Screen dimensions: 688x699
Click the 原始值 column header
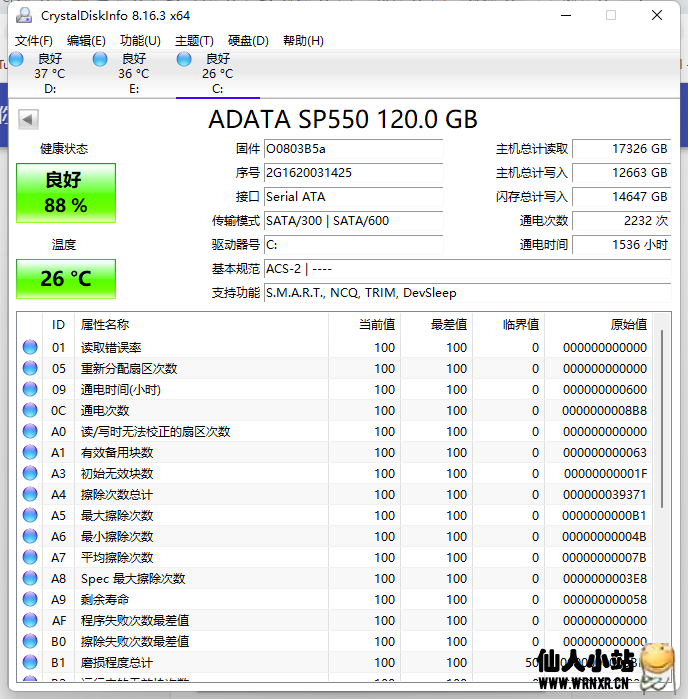click(598, 325)
